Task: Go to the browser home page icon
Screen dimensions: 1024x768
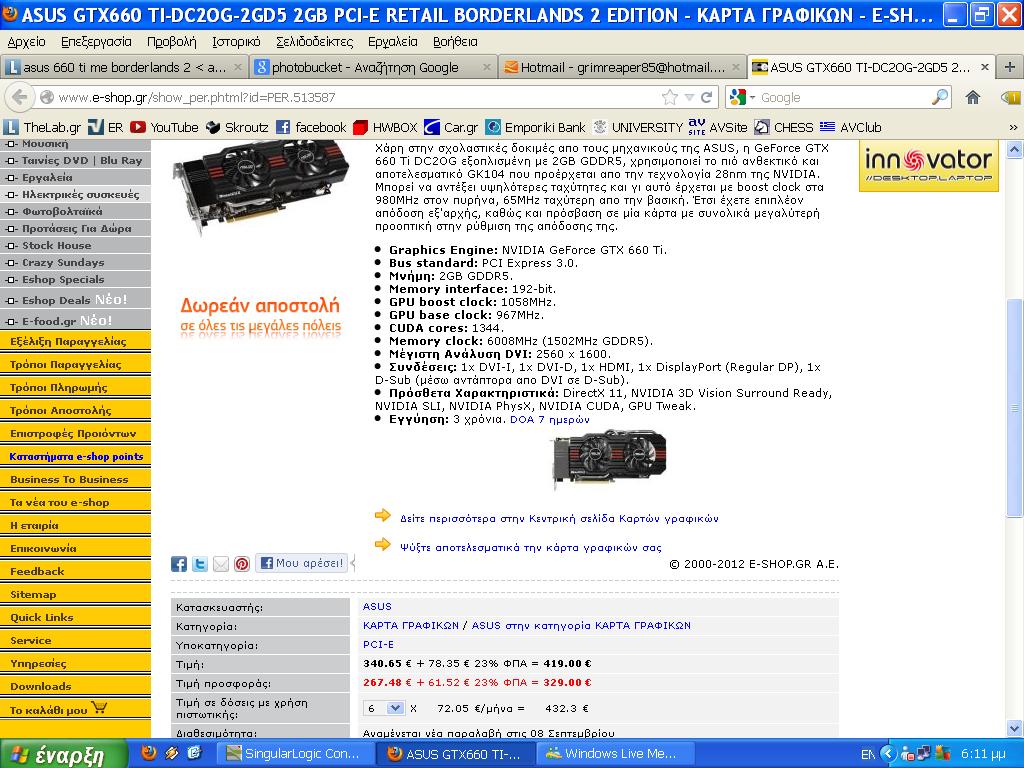Action: click(973, 97)
